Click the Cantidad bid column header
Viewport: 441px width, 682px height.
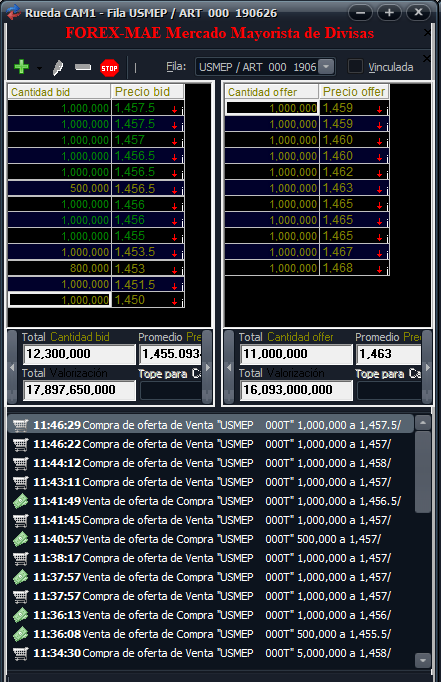[59, 92]
